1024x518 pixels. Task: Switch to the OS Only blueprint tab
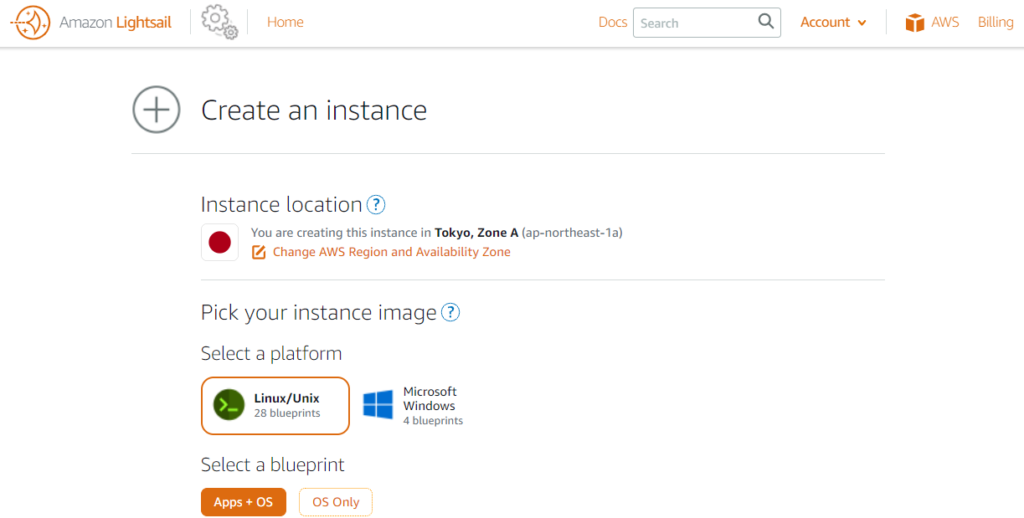[x=336, y=502]
